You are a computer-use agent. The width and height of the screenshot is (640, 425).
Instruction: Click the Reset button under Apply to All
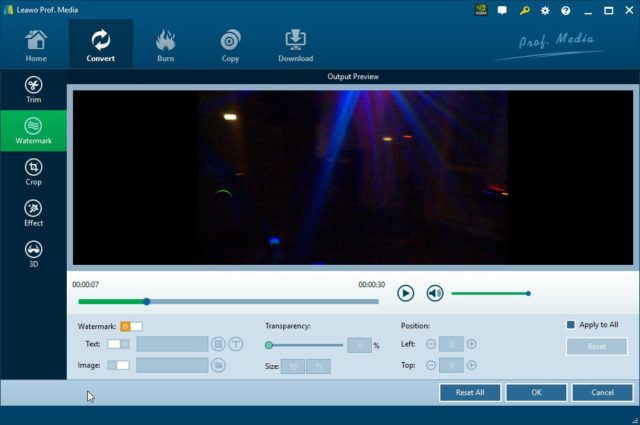(x=597, y=347)
